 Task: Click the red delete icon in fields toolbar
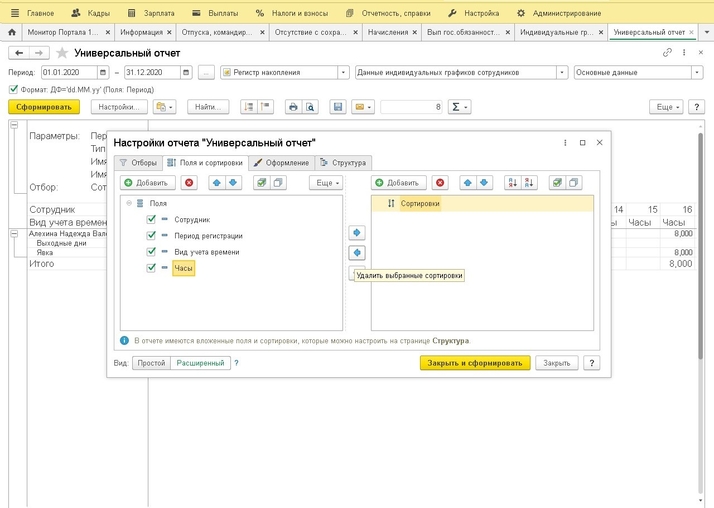click(x=190, y=183)
